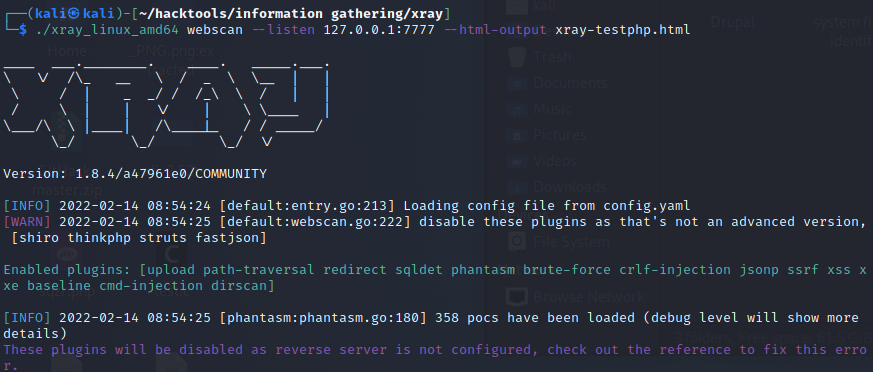Image resolution: width=873 pixels, height=372 pixels.
Task: Click the xray ASCII art banner
Action: coord(166,105)
